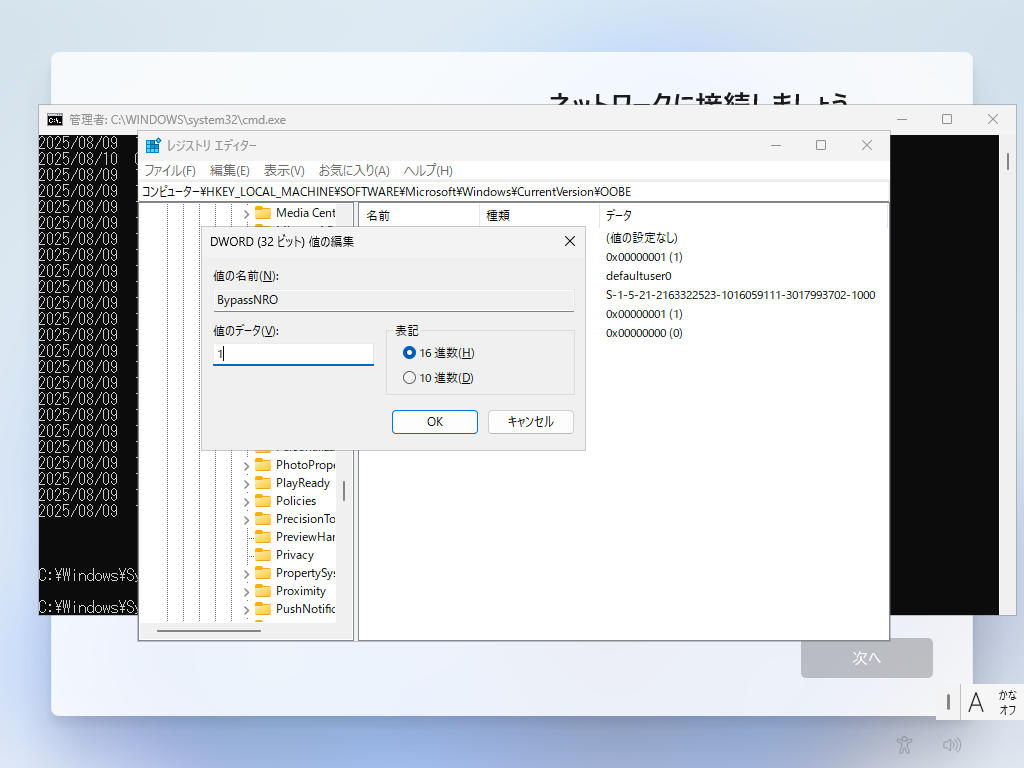Click the 次へ button on setup screen
The height and width of the screenshot is (768, 1024).
[x=867, y=658]
